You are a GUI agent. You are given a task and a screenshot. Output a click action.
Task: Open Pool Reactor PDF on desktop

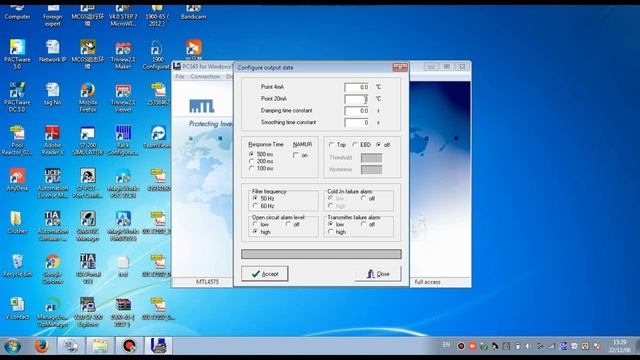tap(17, 140)
